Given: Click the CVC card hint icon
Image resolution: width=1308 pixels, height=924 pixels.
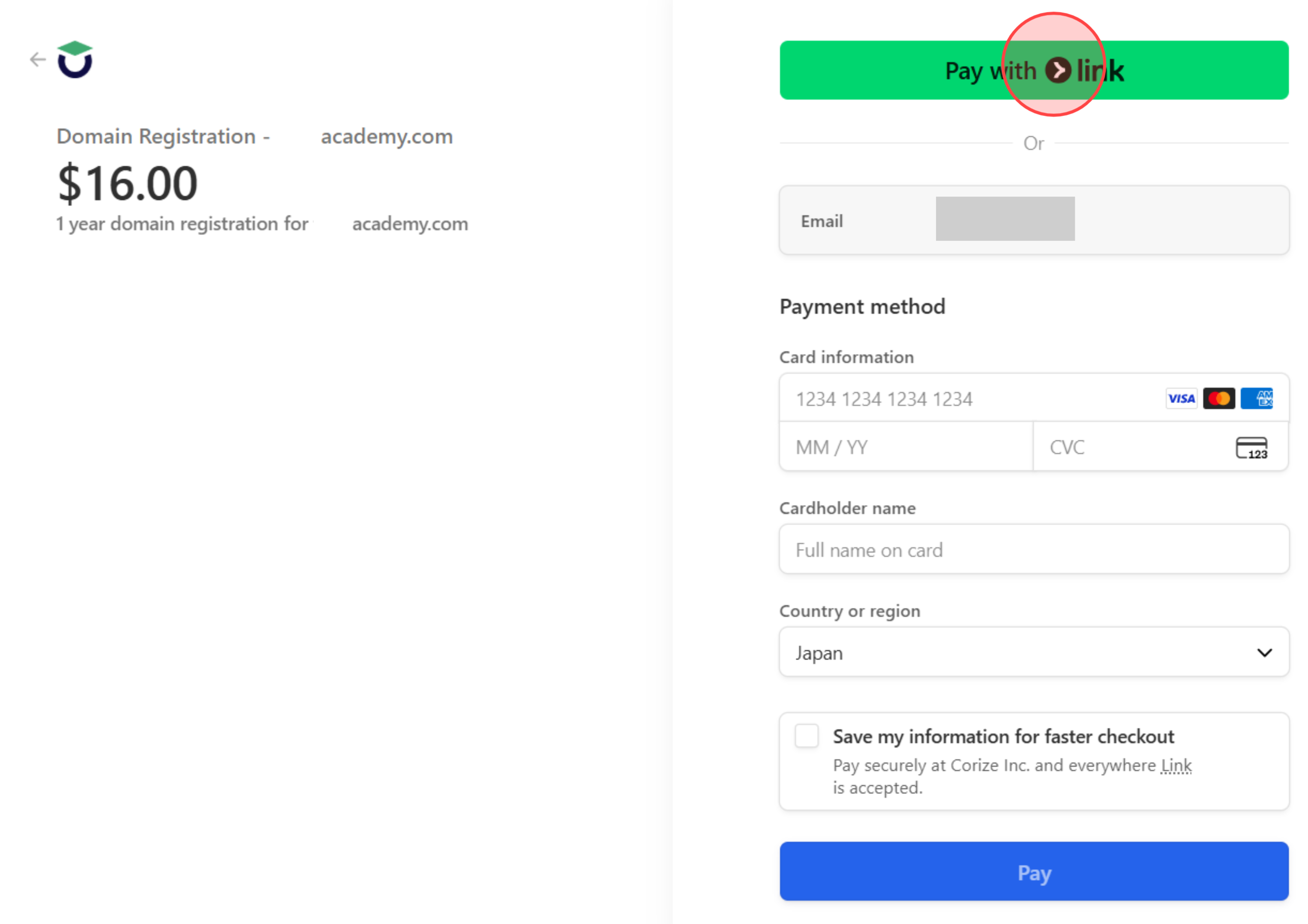Looking at the screenshot, I should click(x=1251, y=448).
